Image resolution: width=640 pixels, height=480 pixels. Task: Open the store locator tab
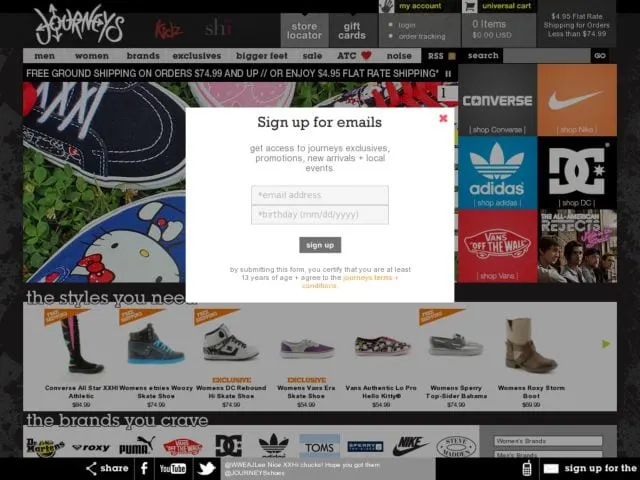(x=304, y=31)
